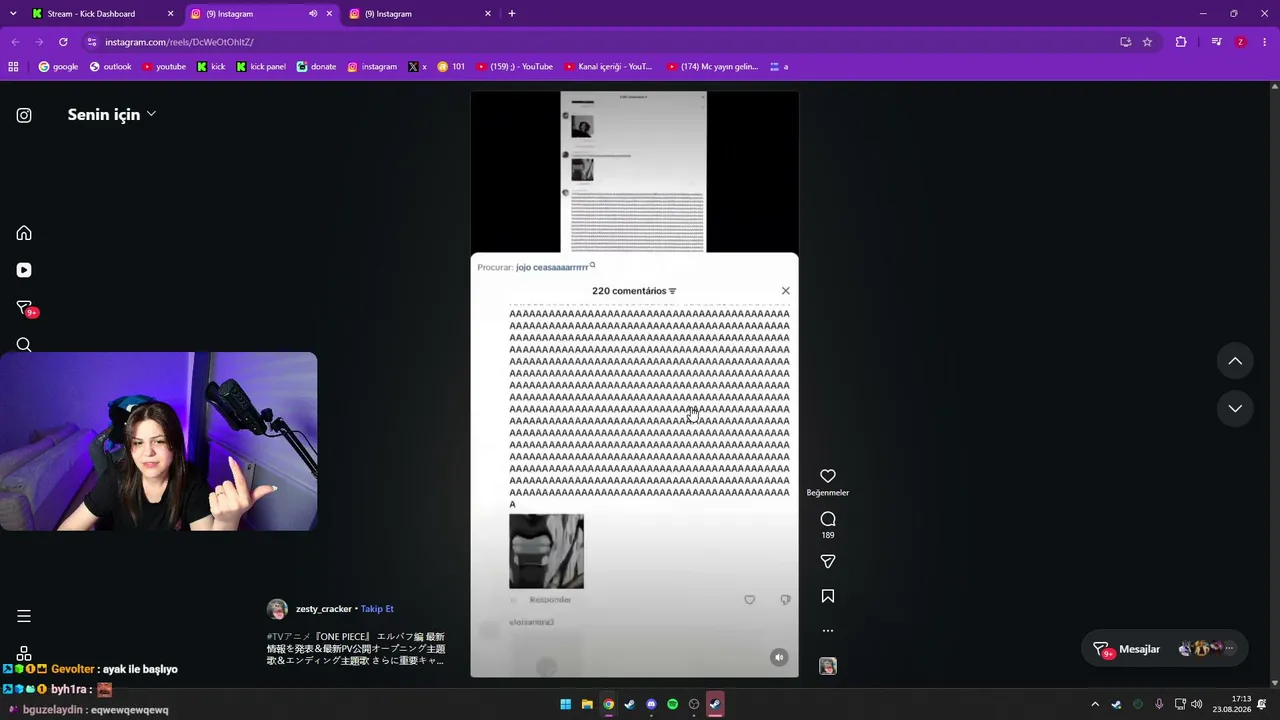
Task: Open zesty_cracker's profile picture
Action: [277, 609]
